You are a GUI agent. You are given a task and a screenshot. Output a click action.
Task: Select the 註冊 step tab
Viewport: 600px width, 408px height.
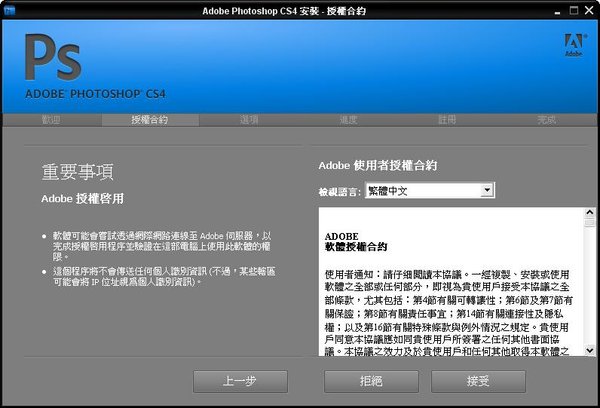(x=447, y=120)
